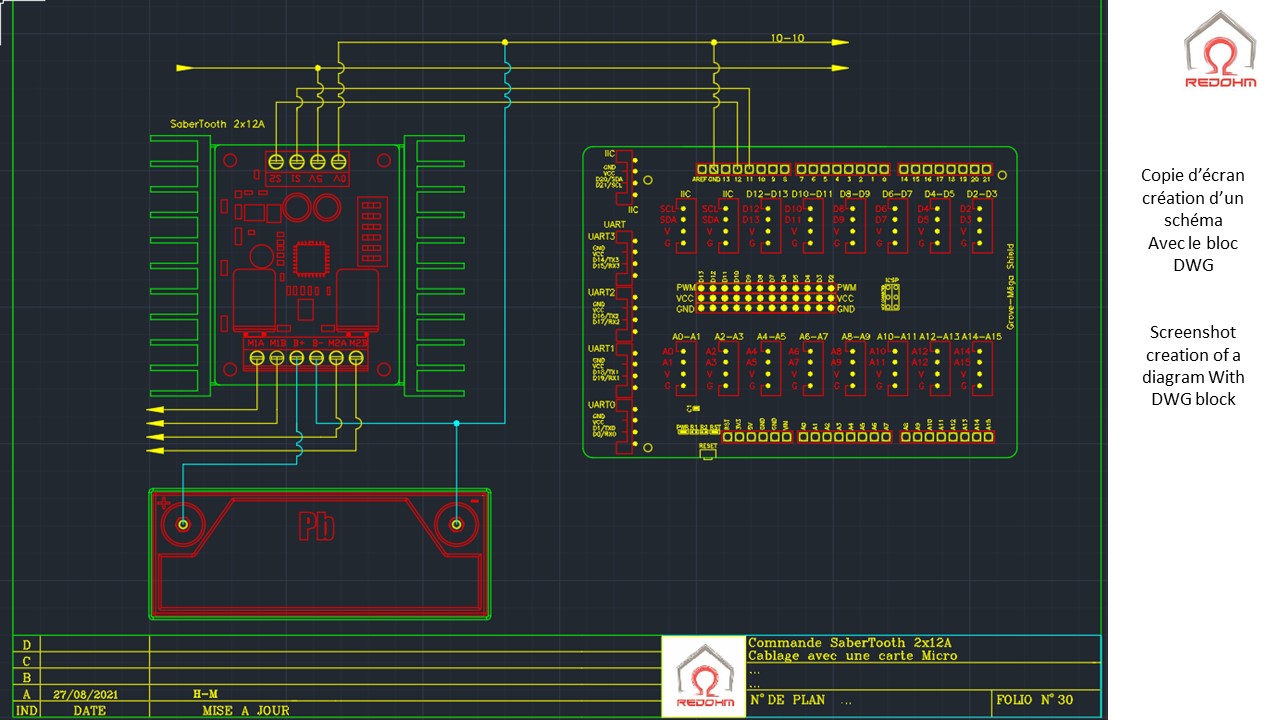Select the M1A terminal label on the SaberTooth

[x=256, y=341]
